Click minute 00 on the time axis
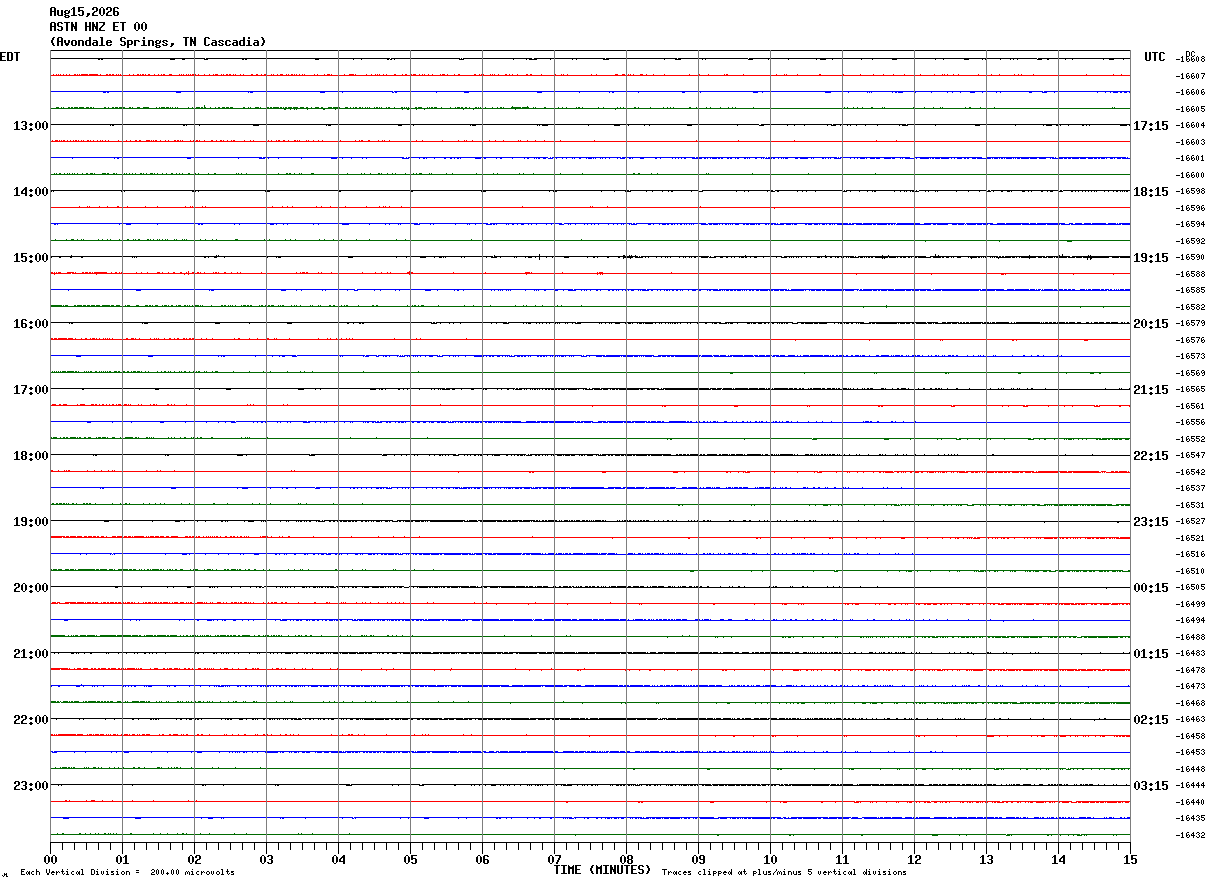1210x886 pixels. tap(50, 859)
